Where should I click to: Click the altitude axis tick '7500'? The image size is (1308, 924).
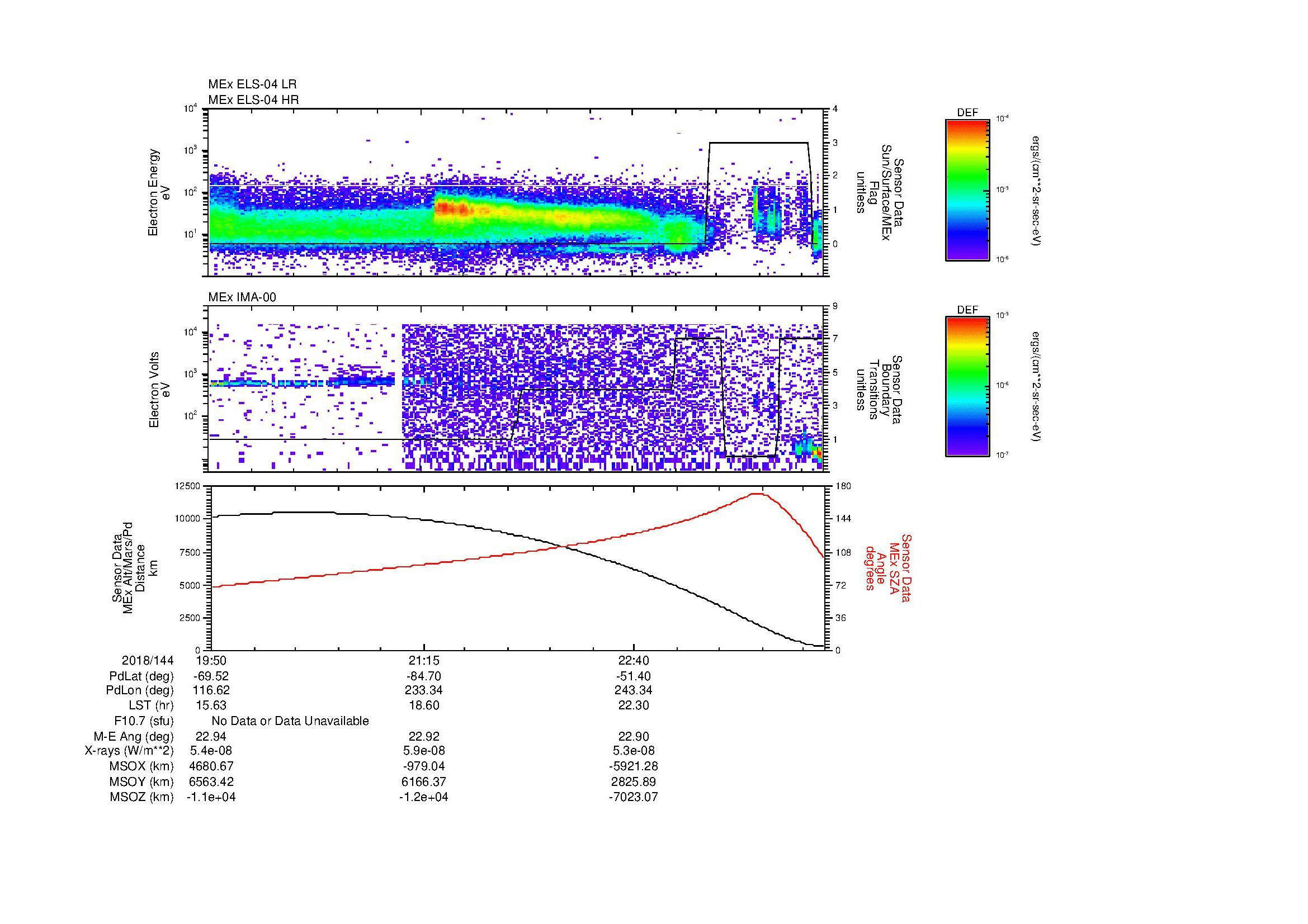pyautogui.click(x=190, y=552)
